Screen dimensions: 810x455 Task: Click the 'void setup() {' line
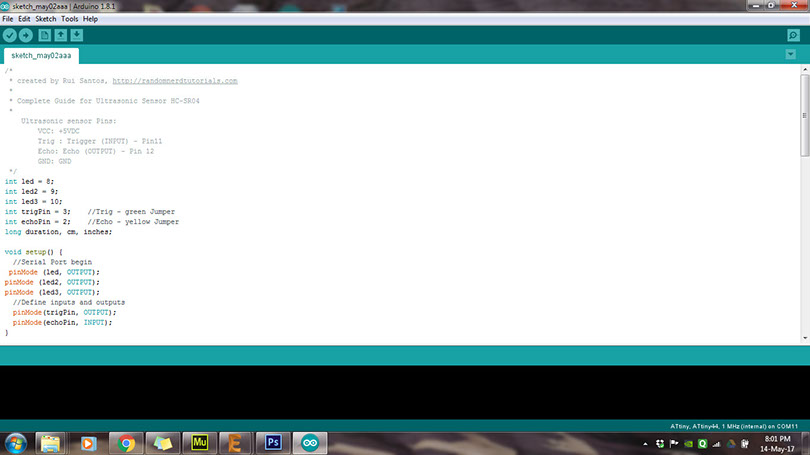[34, 252]
